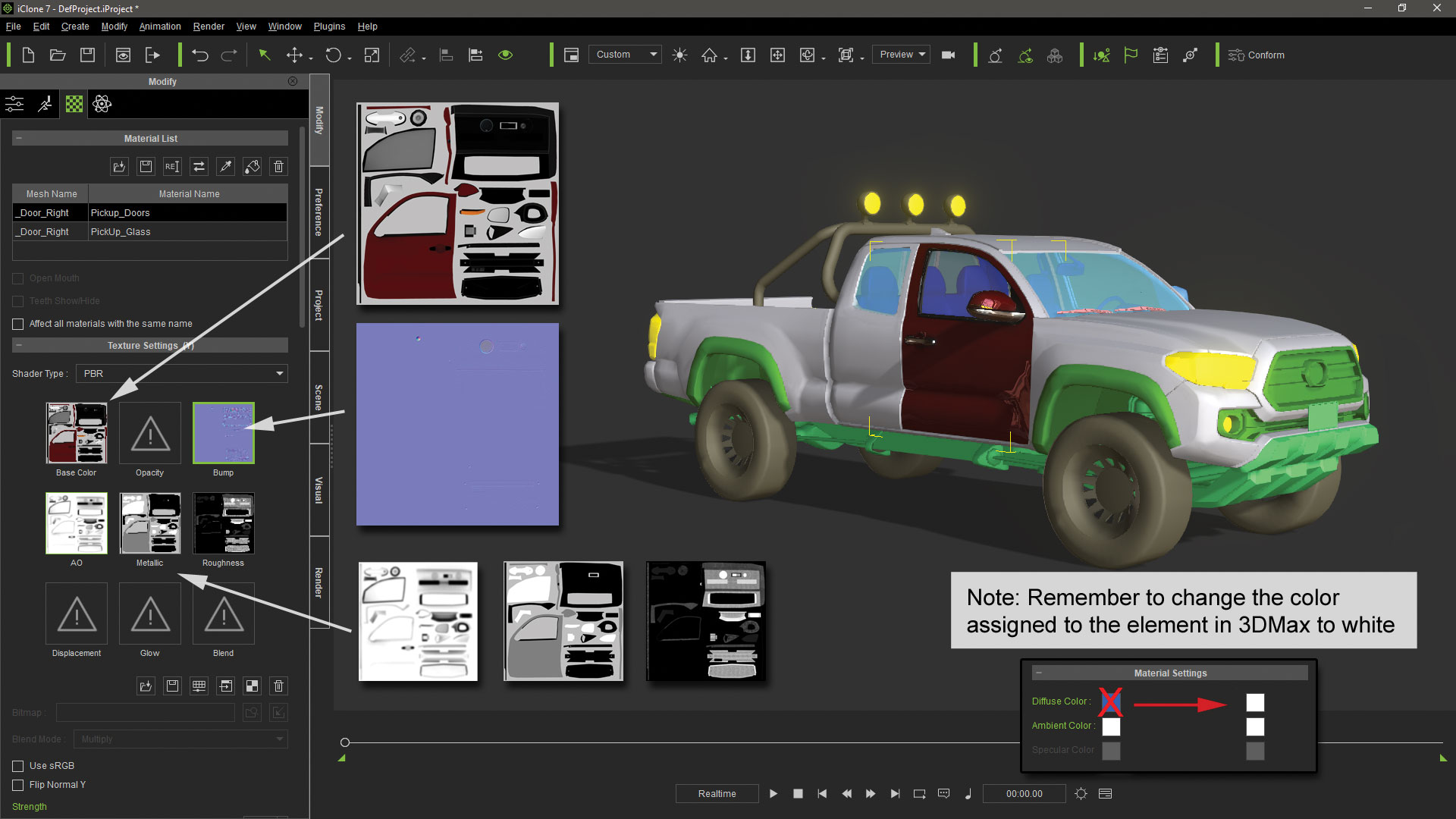
Task: Collapse the Material Settings section
Action: tap(1039, 673)
